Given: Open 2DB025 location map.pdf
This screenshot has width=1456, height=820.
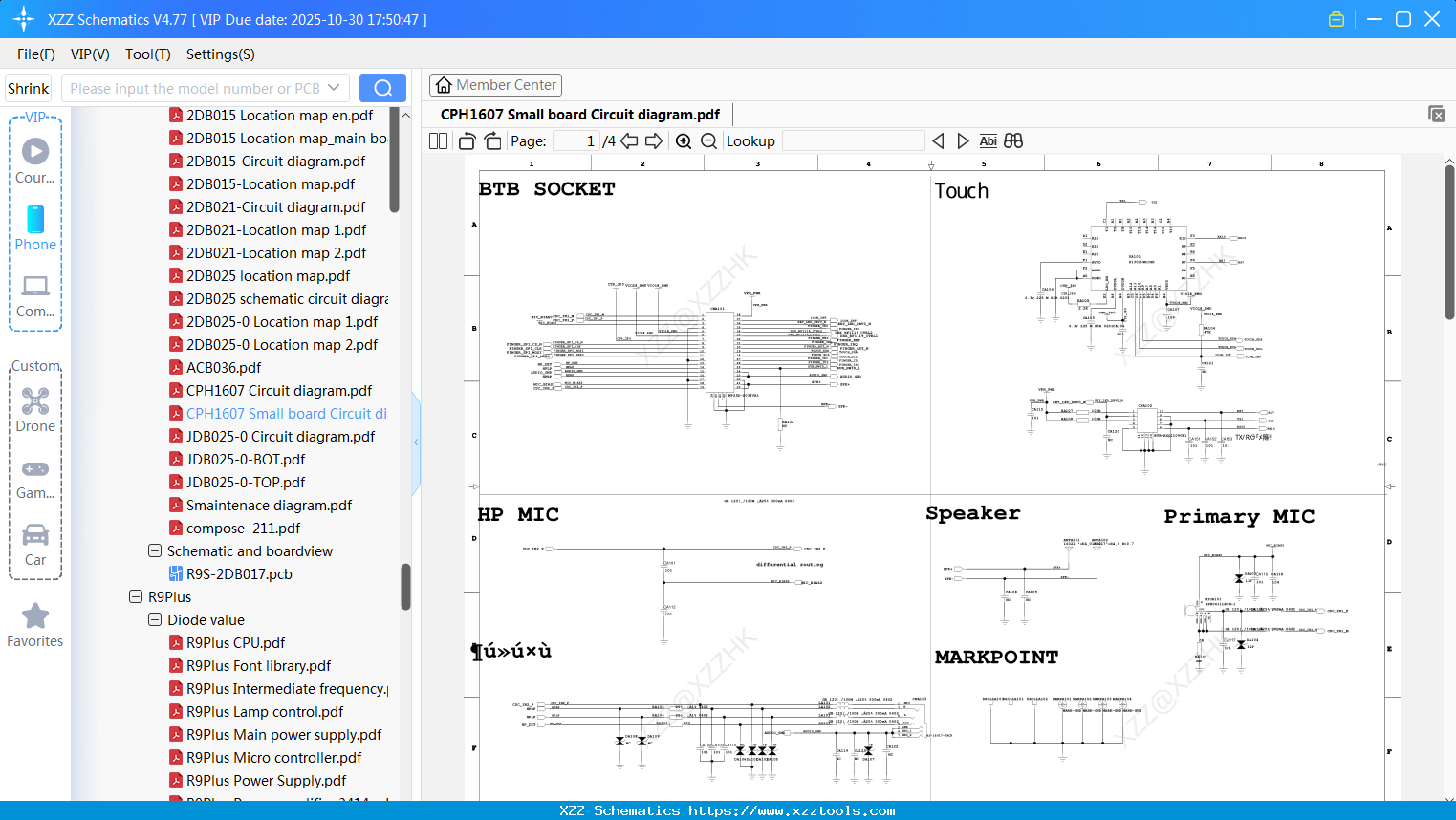Looking at the screenshot, I should tap(268, 276).
